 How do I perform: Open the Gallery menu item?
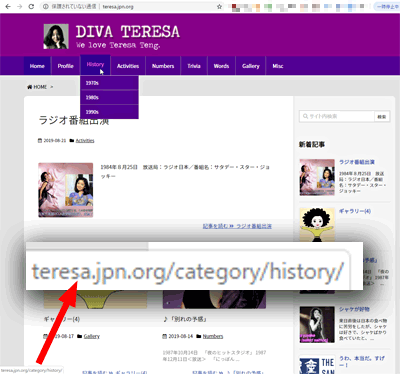[x=251, y=66]
